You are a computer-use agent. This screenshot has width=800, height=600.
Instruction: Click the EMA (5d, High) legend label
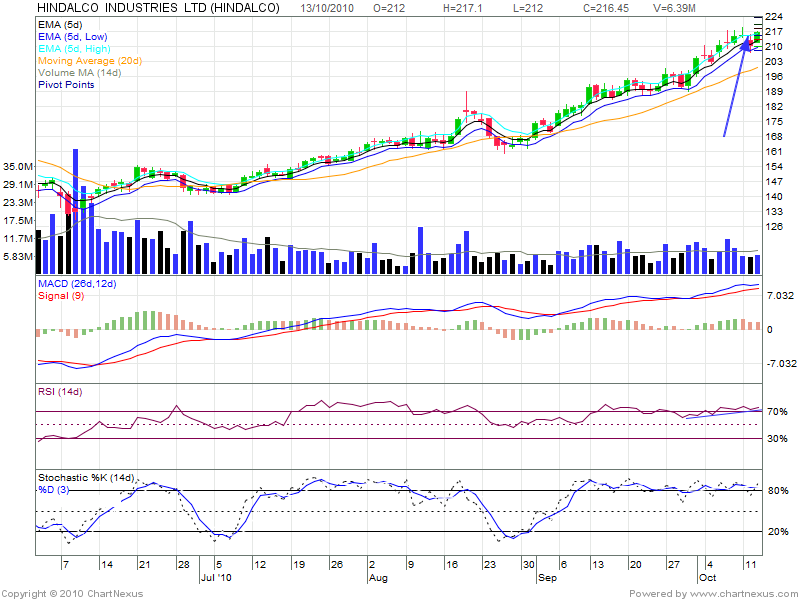coord(75,49)
